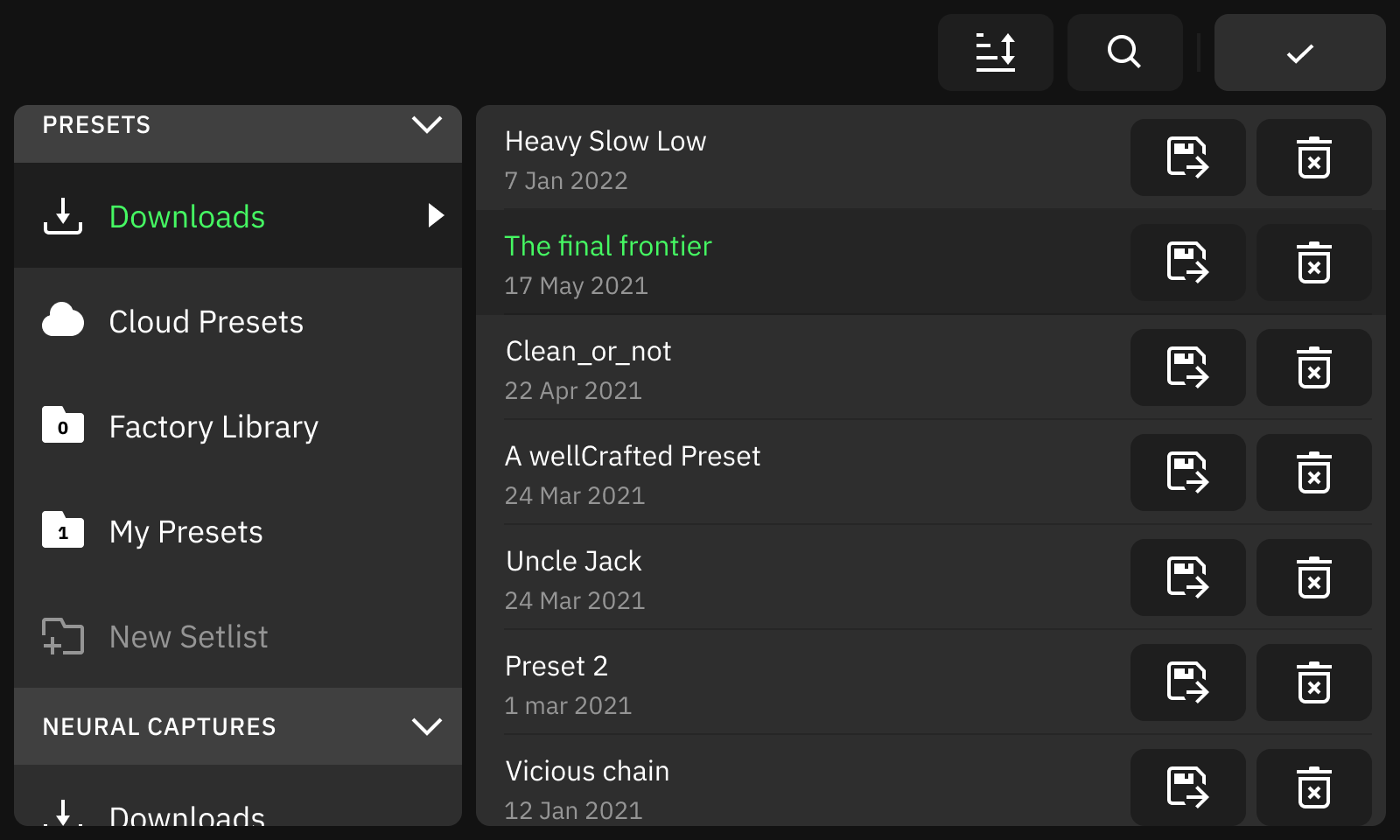Select The final frontier preset
The image size is (1400, 840).
coord(608,247)
